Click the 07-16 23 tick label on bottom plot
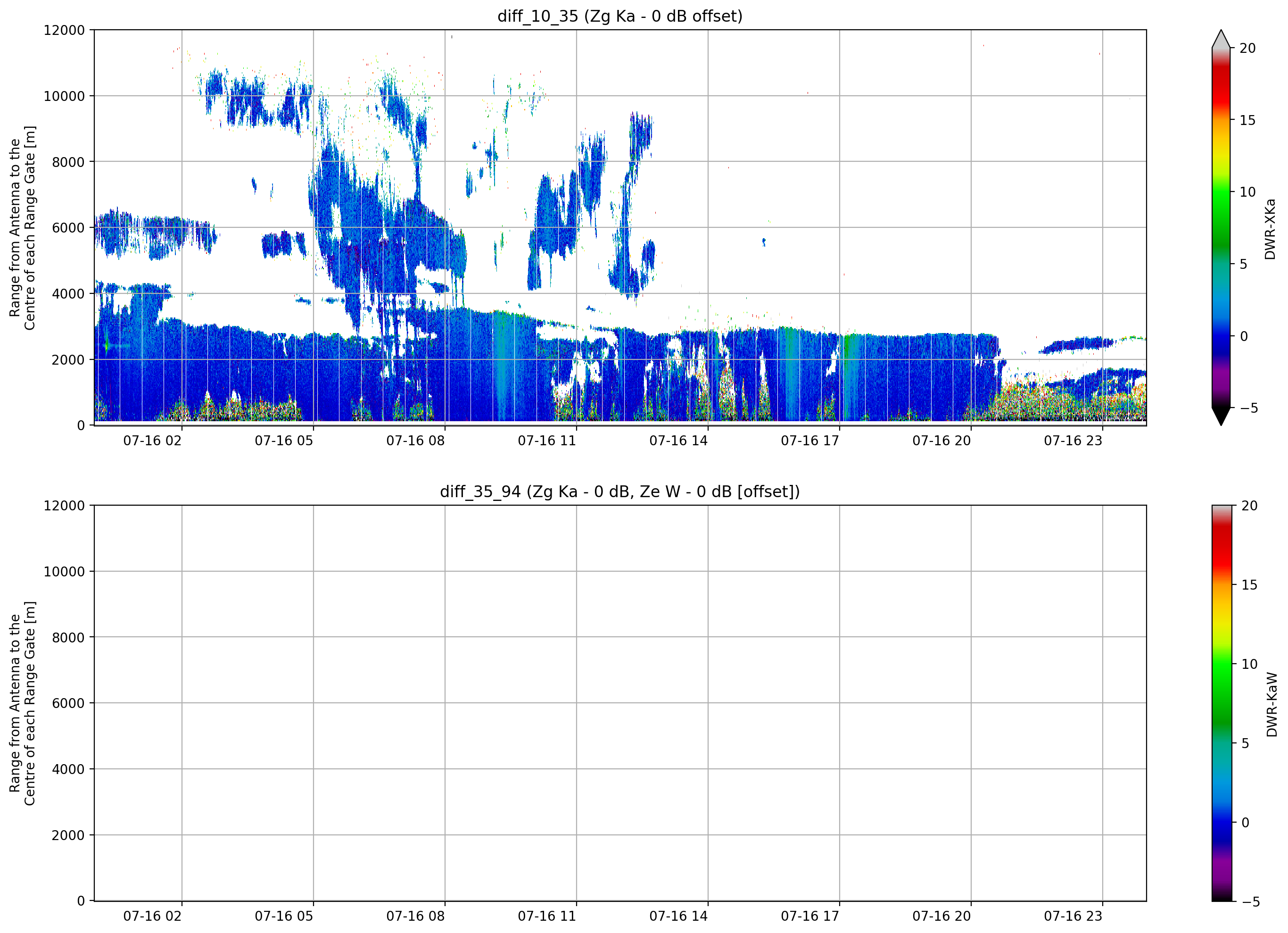This screenshot has width=1288, height=933. click(1073, 916)
